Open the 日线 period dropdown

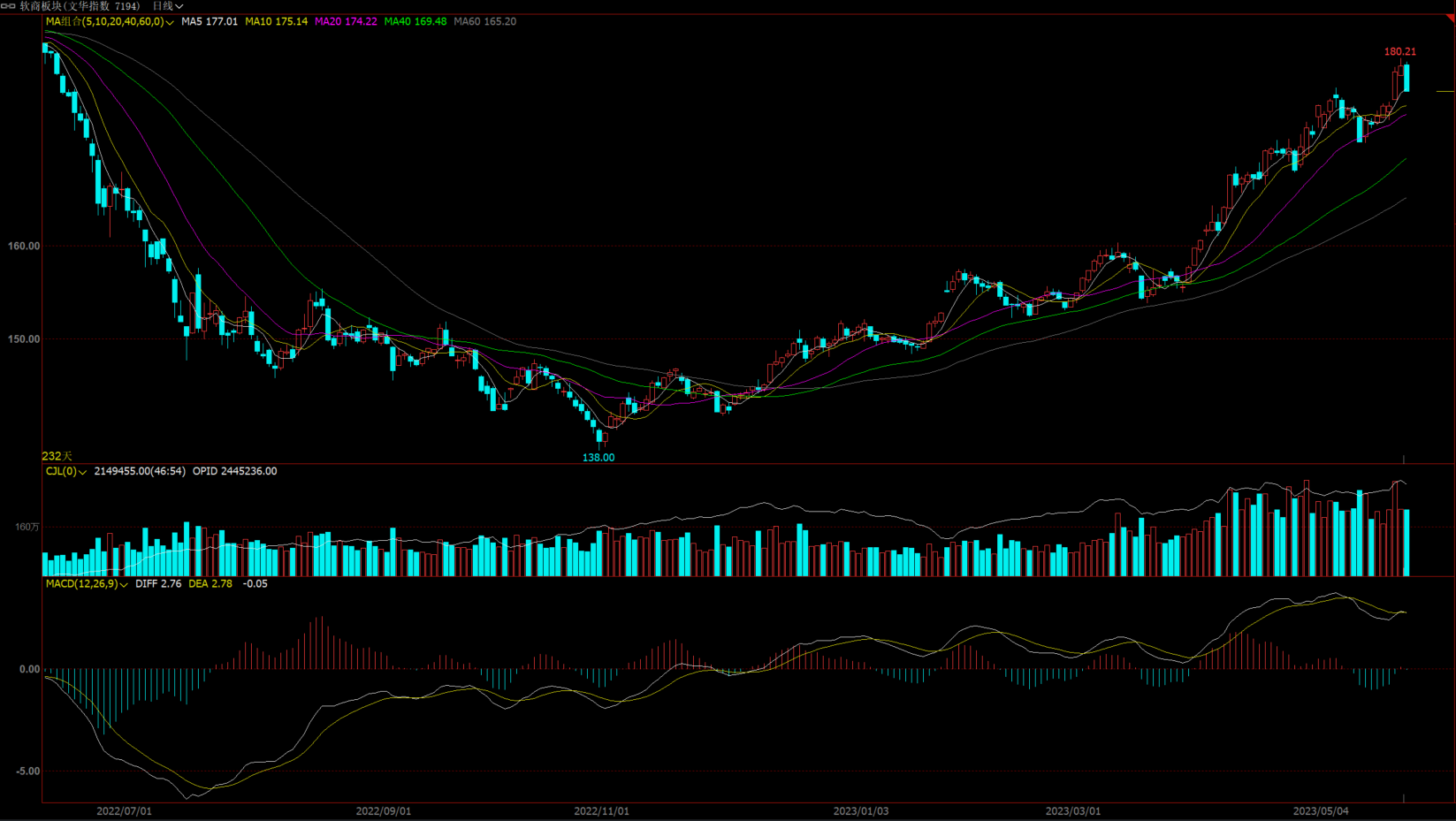point(167,6)
